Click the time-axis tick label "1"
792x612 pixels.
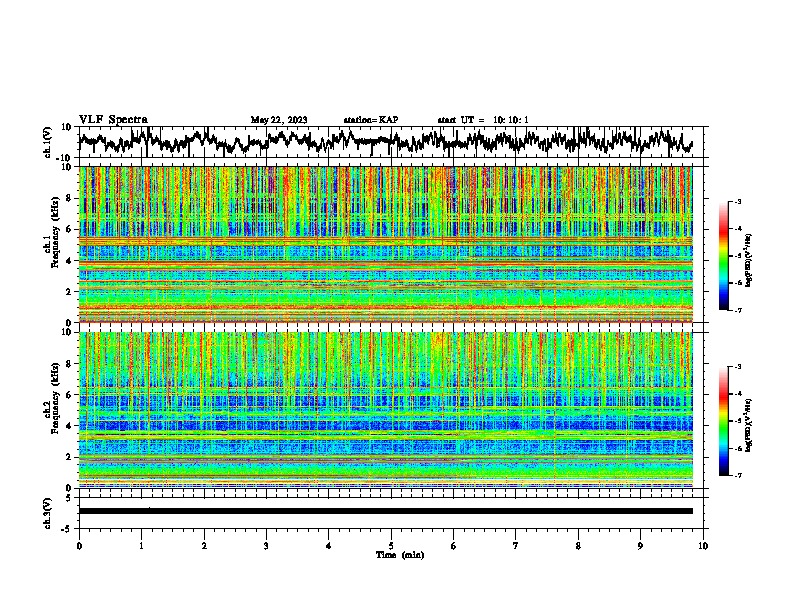point(141,546)
